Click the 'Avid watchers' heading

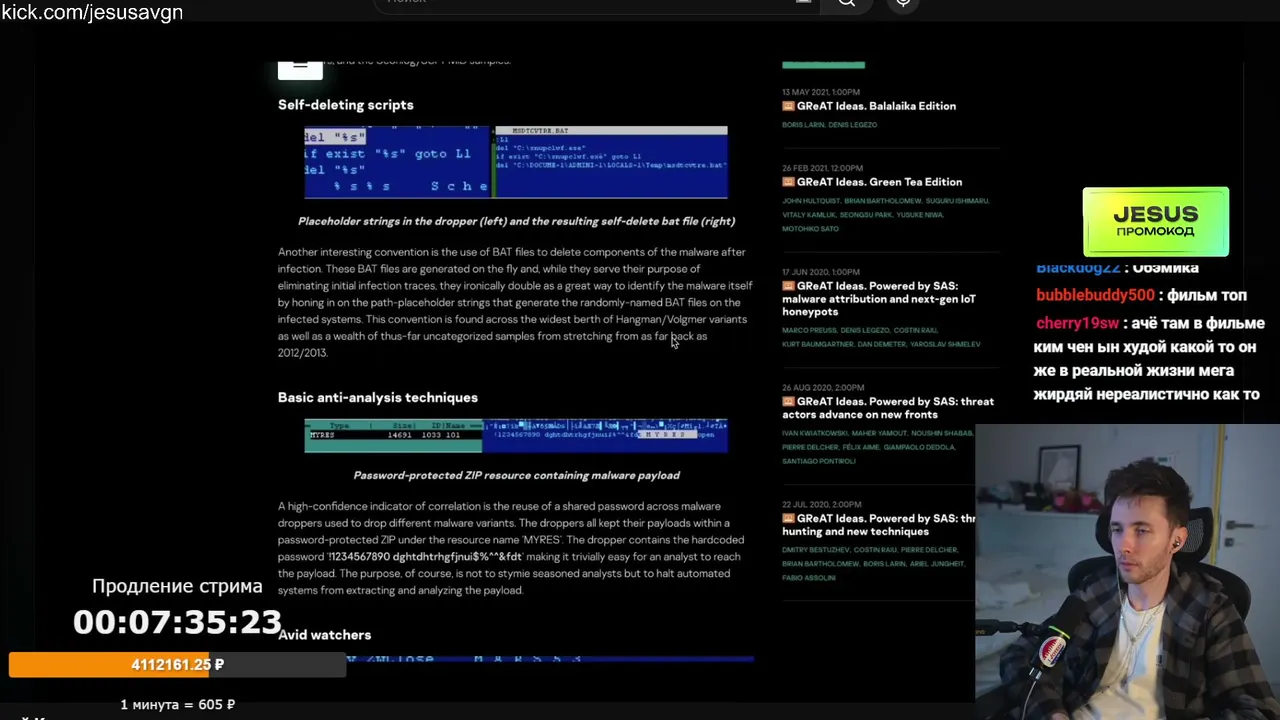click(x=324, y=635)
